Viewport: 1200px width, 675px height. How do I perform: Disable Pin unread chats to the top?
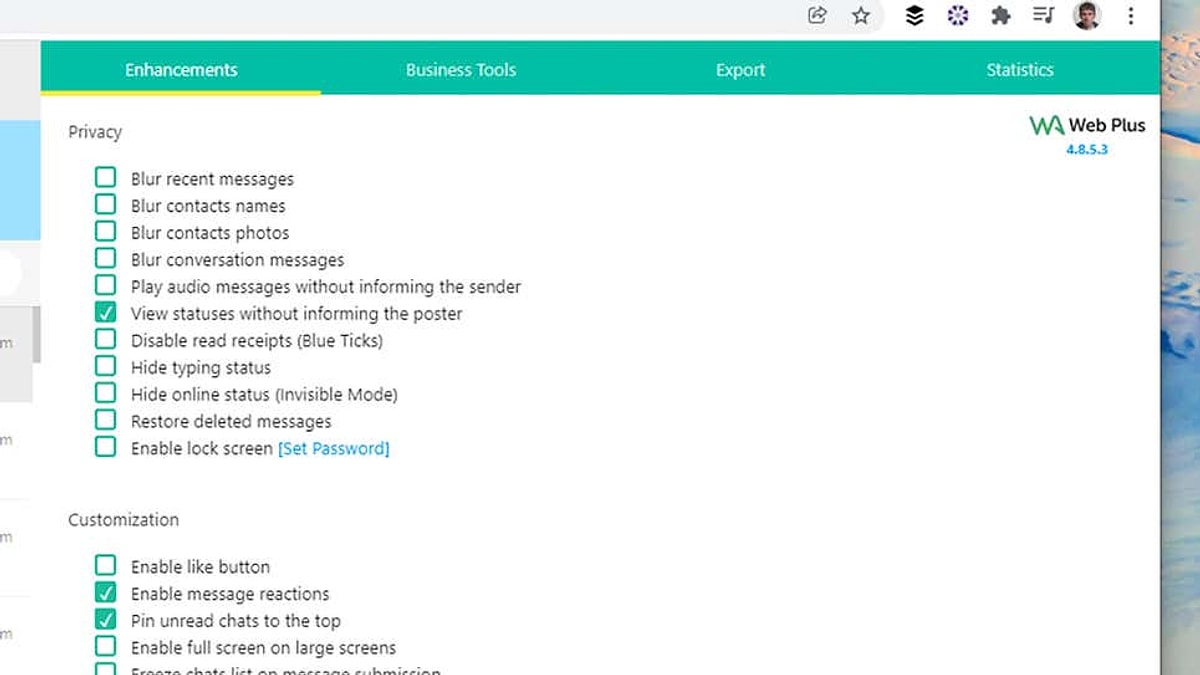tap(105, 620)
